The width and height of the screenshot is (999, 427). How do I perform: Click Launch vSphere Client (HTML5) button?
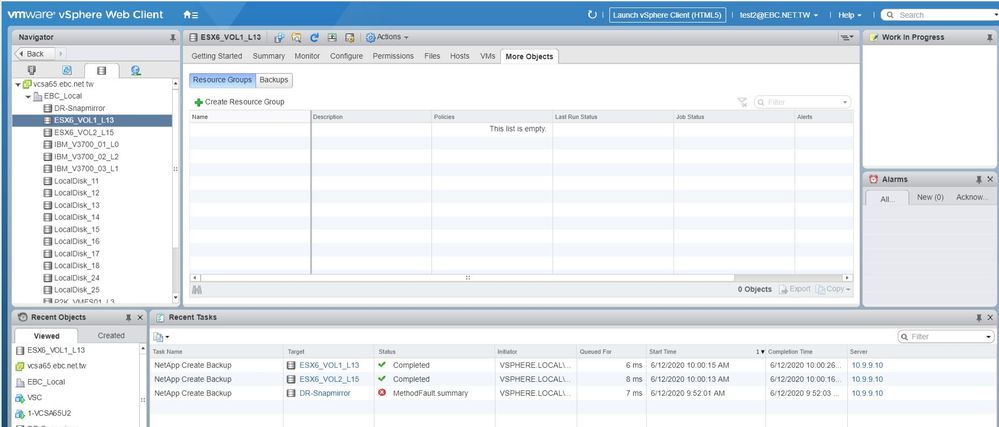666,15
